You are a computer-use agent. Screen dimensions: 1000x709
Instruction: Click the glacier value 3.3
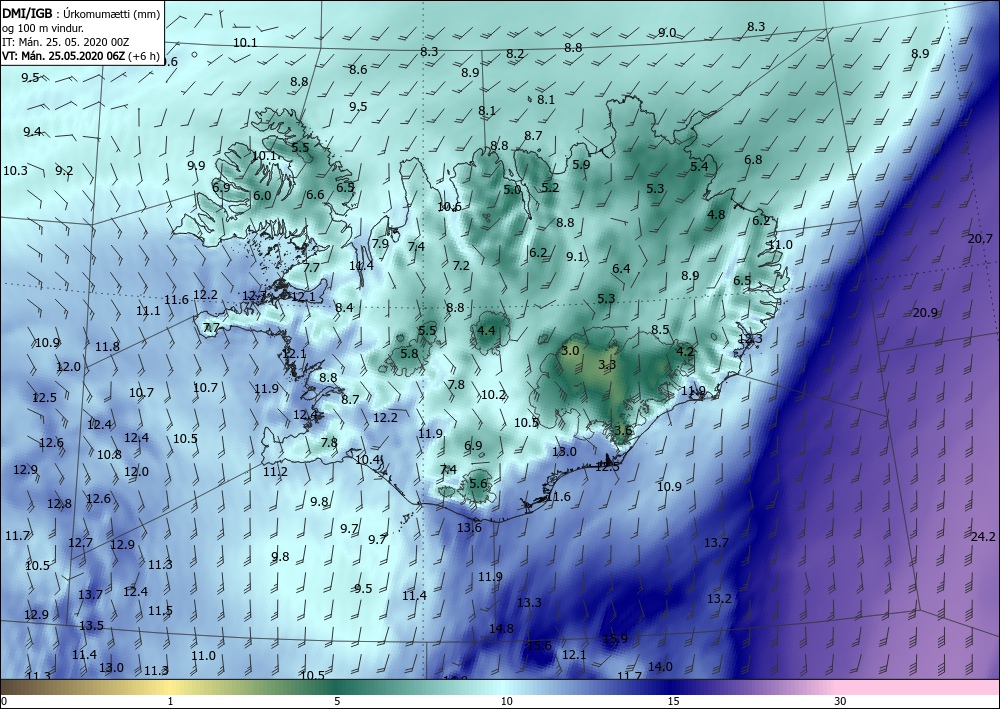pos(607,365)
